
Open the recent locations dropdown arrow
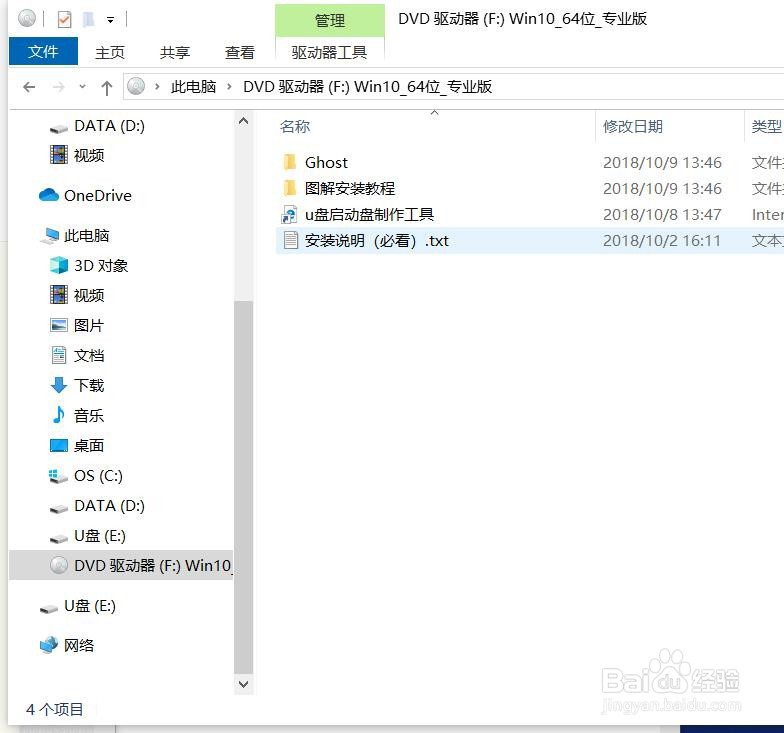[x=82, y=87]
